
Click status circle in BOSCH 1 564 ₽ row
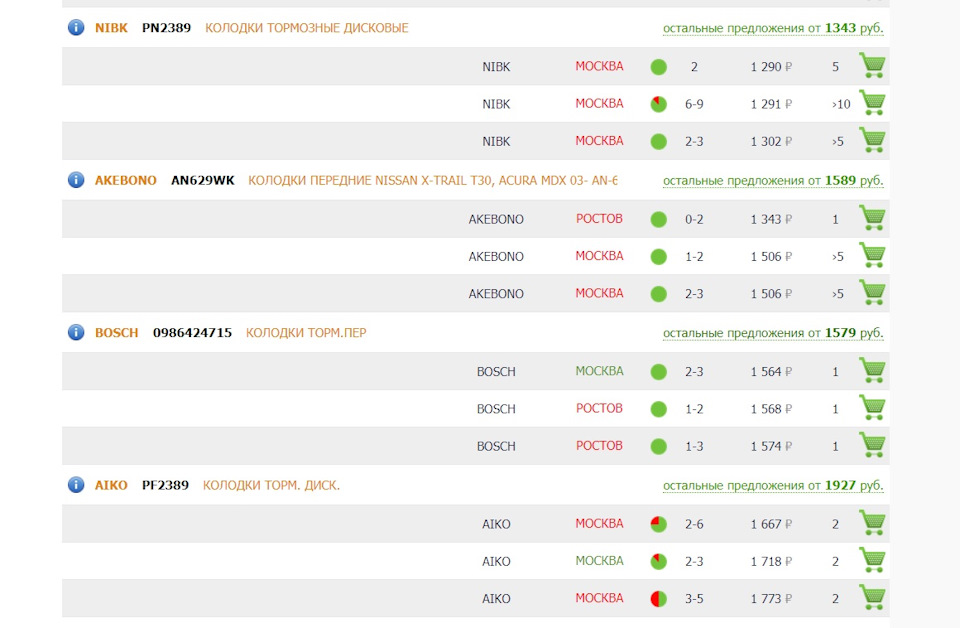pos(659,372)
